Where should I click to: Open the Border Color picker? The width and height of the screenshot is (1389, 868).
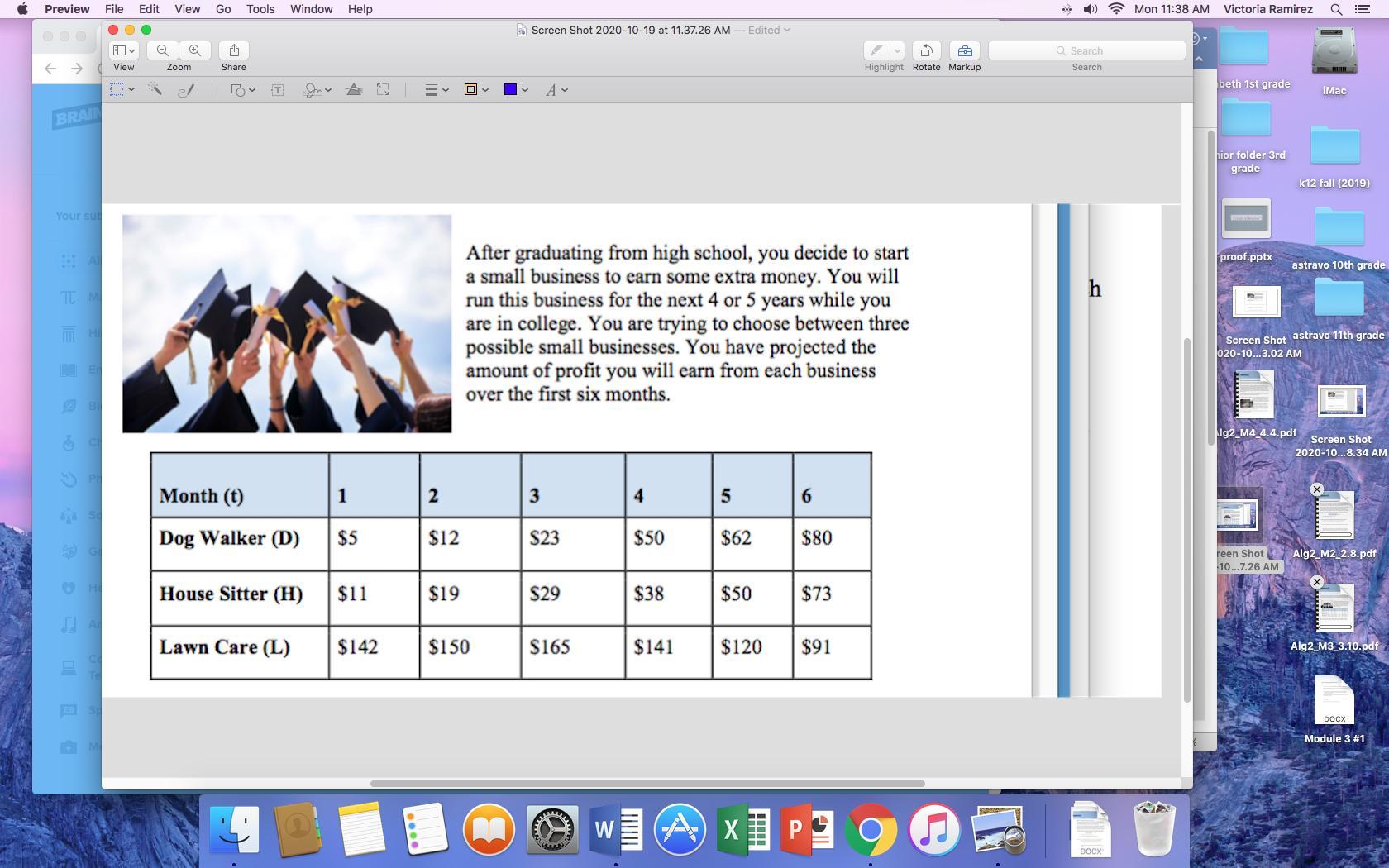tap(475, 89)
